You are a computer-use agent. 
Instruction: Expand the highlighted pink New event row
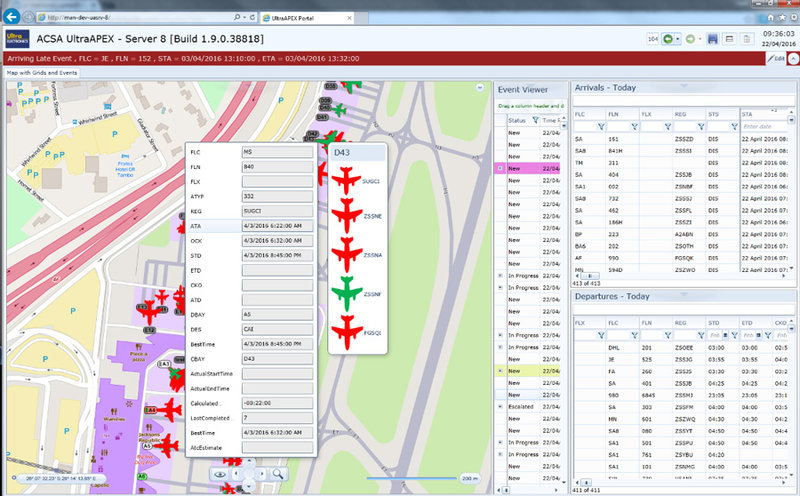click(x=500, y=168)
